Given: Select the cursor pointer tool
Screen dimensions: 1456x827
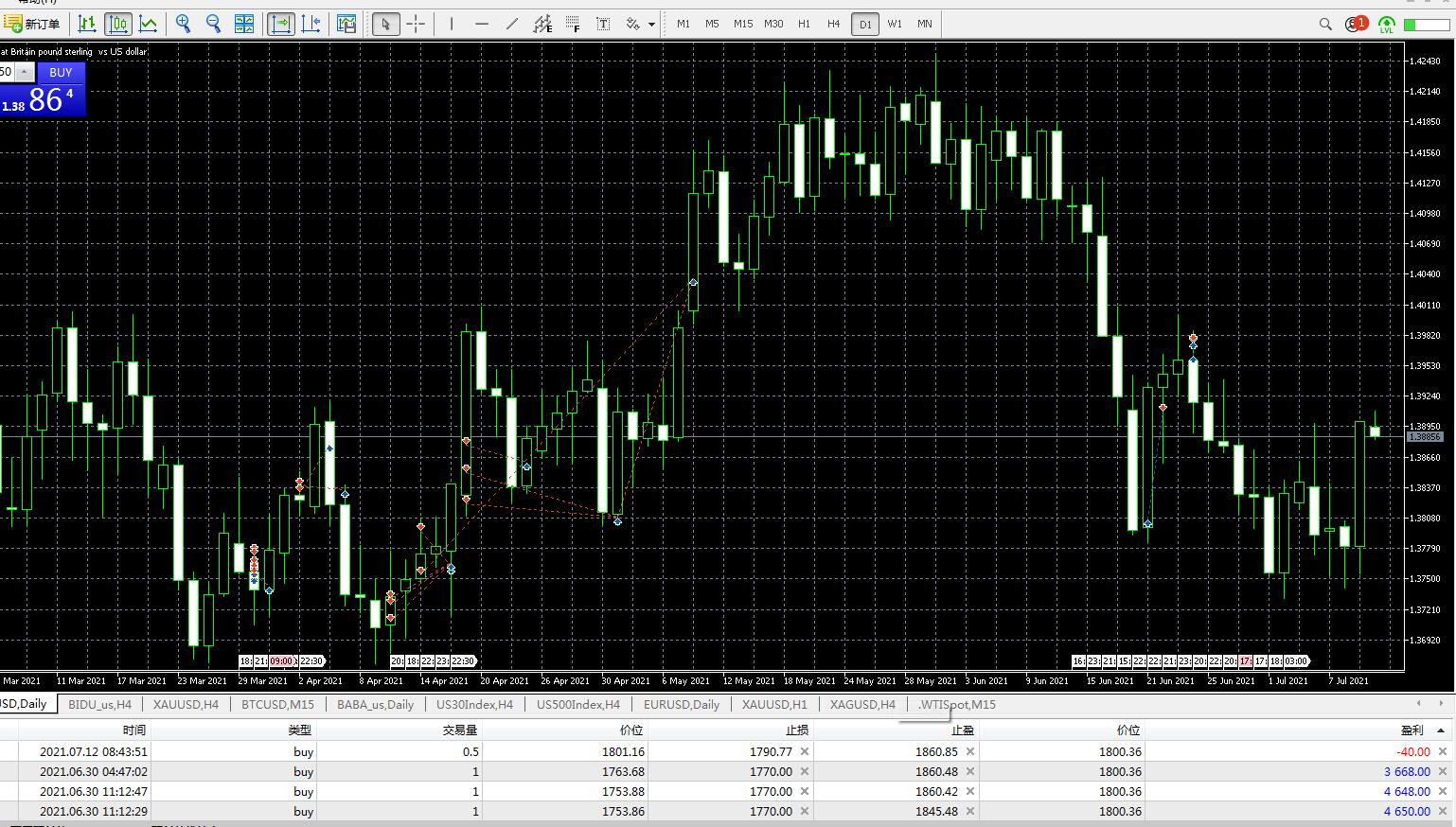Looking at the screenshot, I should pos(384,24).
